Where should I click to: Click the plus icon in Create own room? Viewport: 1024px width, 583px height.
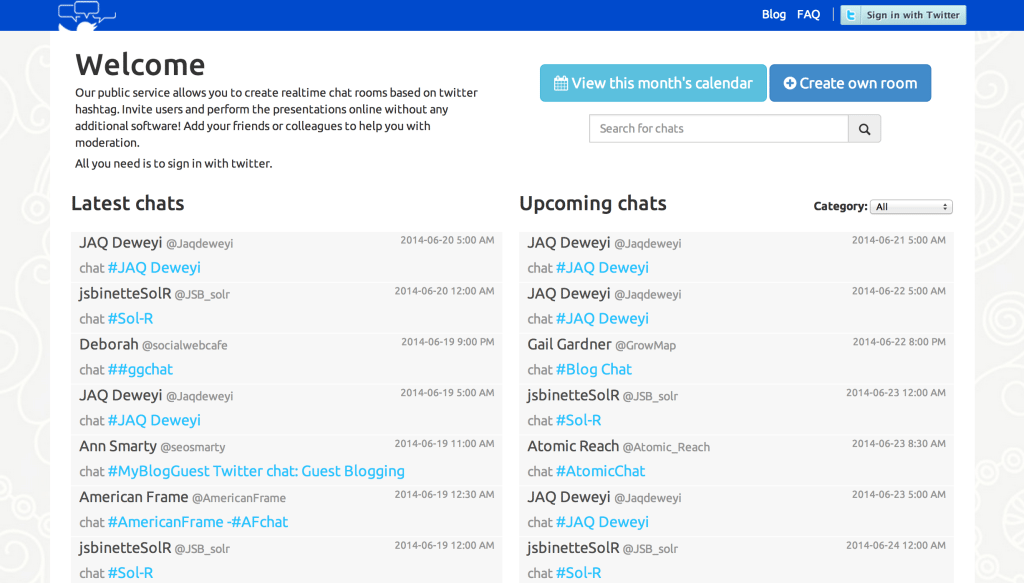[790, 83]
